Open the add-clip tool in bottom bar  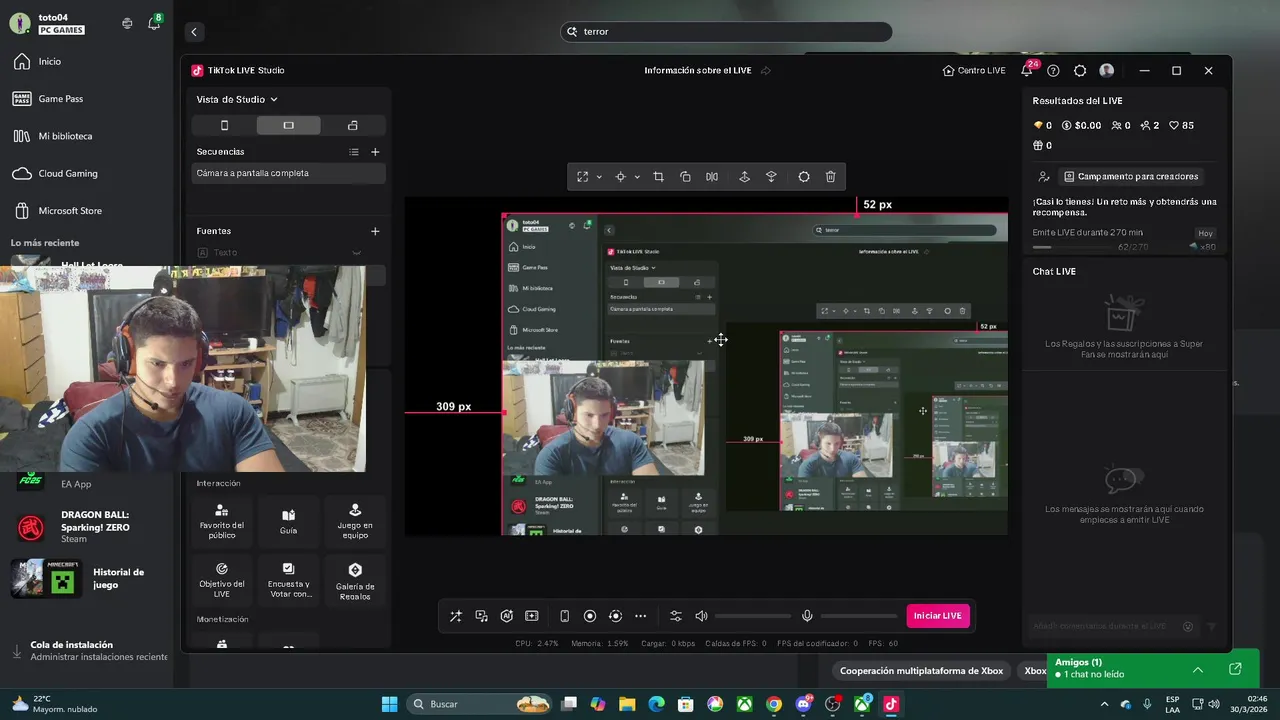click(x=532, y=616)
